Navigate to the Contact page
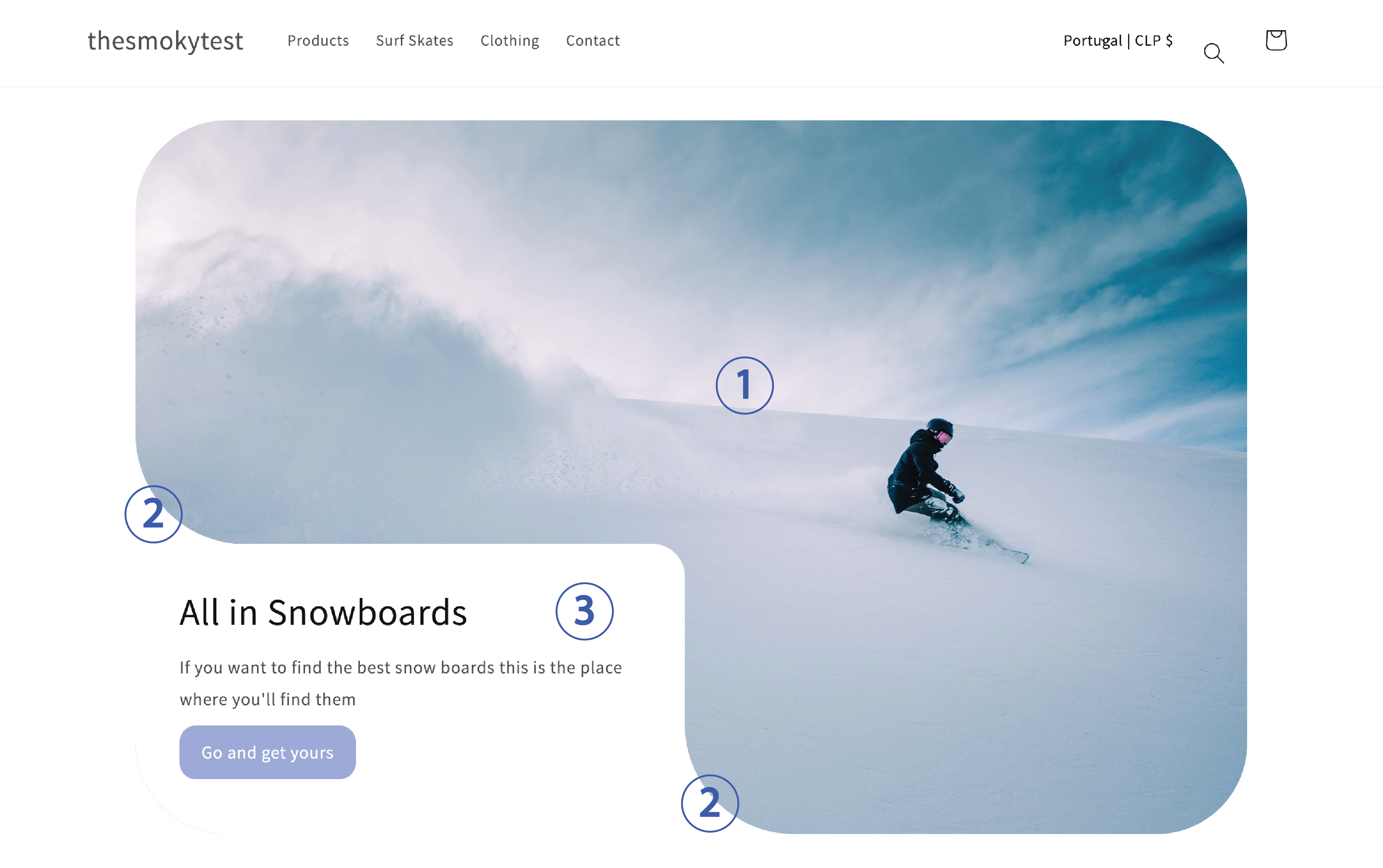The height and width of the screenshot is (868, 1383). 593,41
